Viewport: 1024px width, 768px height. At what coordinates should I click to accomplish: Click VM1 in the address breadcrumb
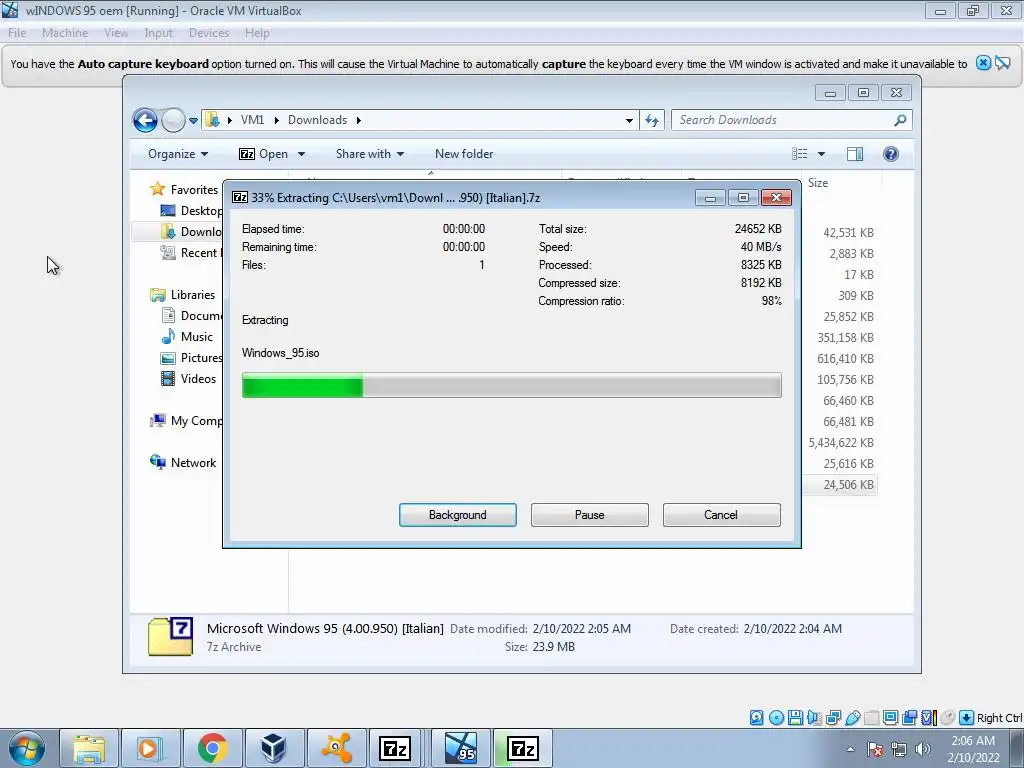tap(252, 120)
